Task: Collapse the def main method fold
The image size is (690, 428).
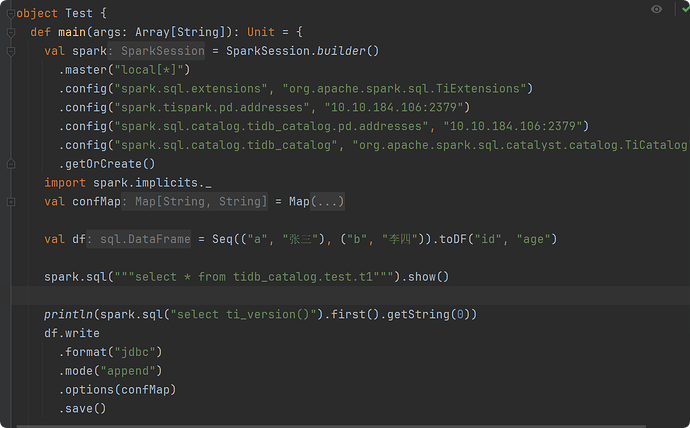Action: pos(11,32)
